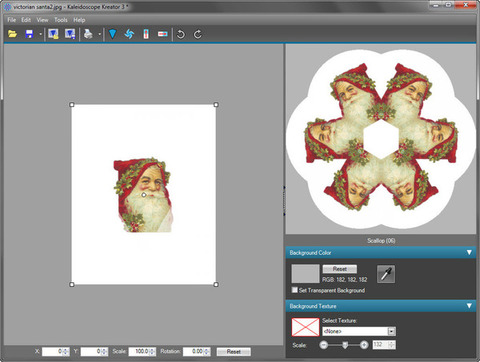
Task: Pick a color with the eyedropper tool
Action: 386,274
